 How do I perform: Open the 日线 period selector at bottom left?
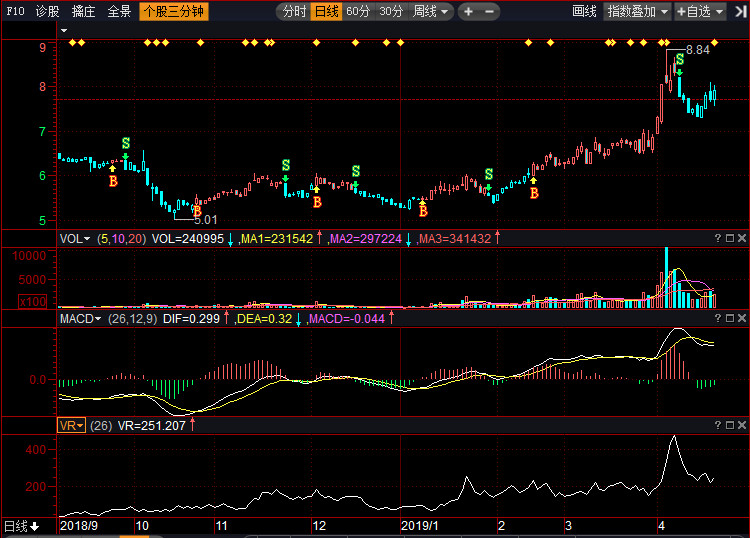22,526
